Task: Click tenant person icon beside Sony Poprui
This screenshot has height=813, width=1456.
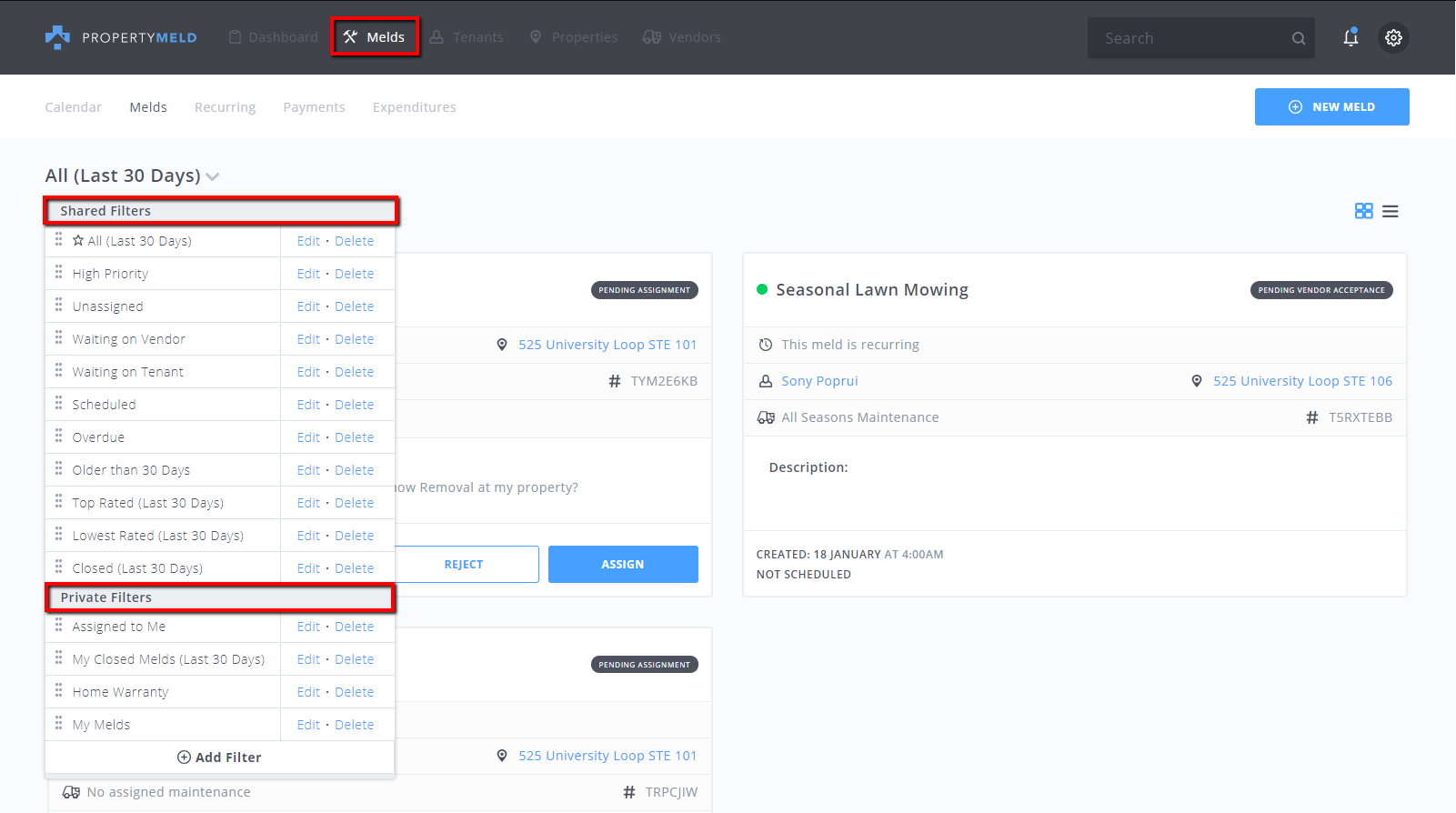Action: pyautogui.click(x=766, y=381)
